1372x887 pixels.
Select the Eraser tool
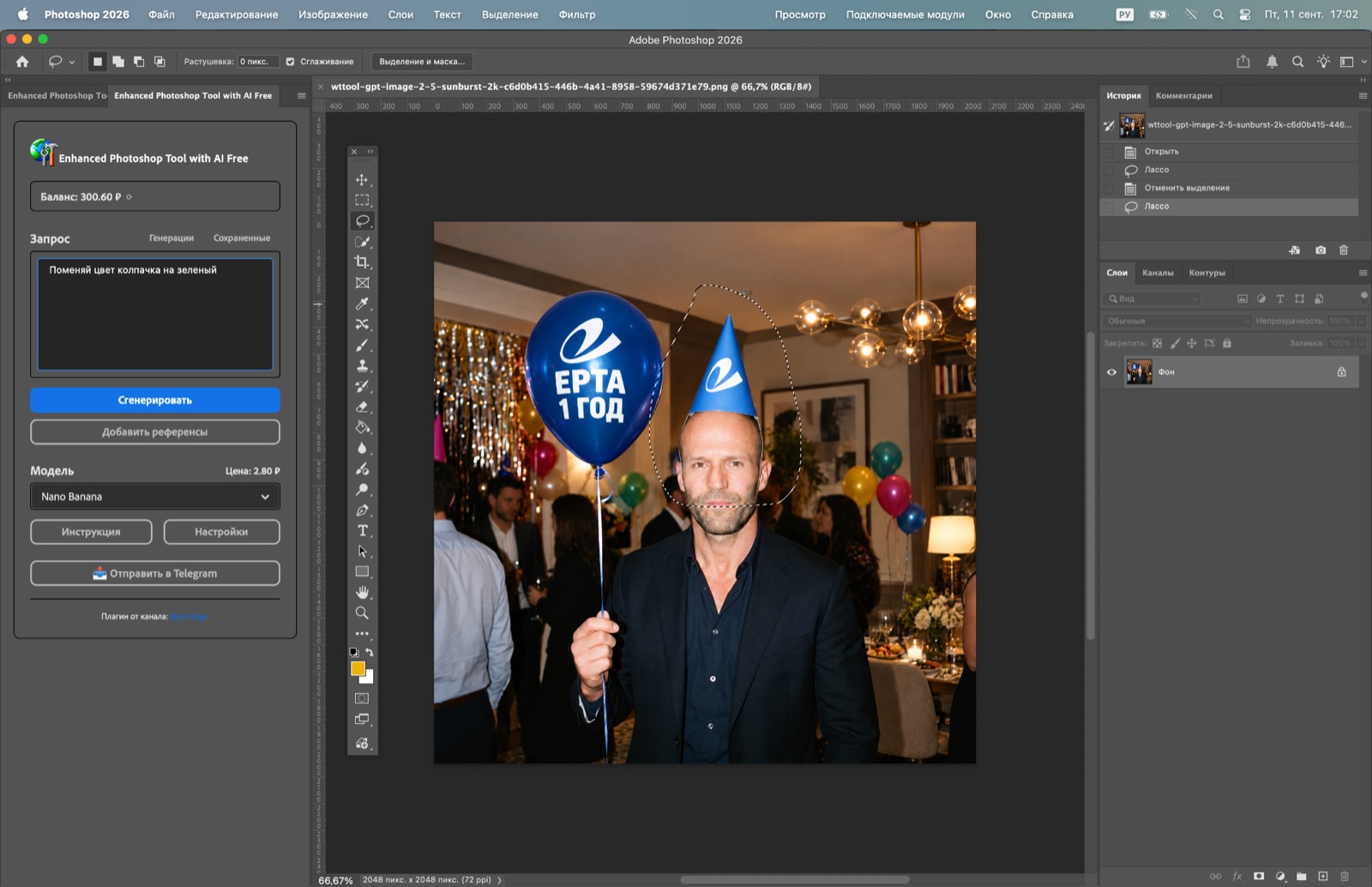coord(362,407)
